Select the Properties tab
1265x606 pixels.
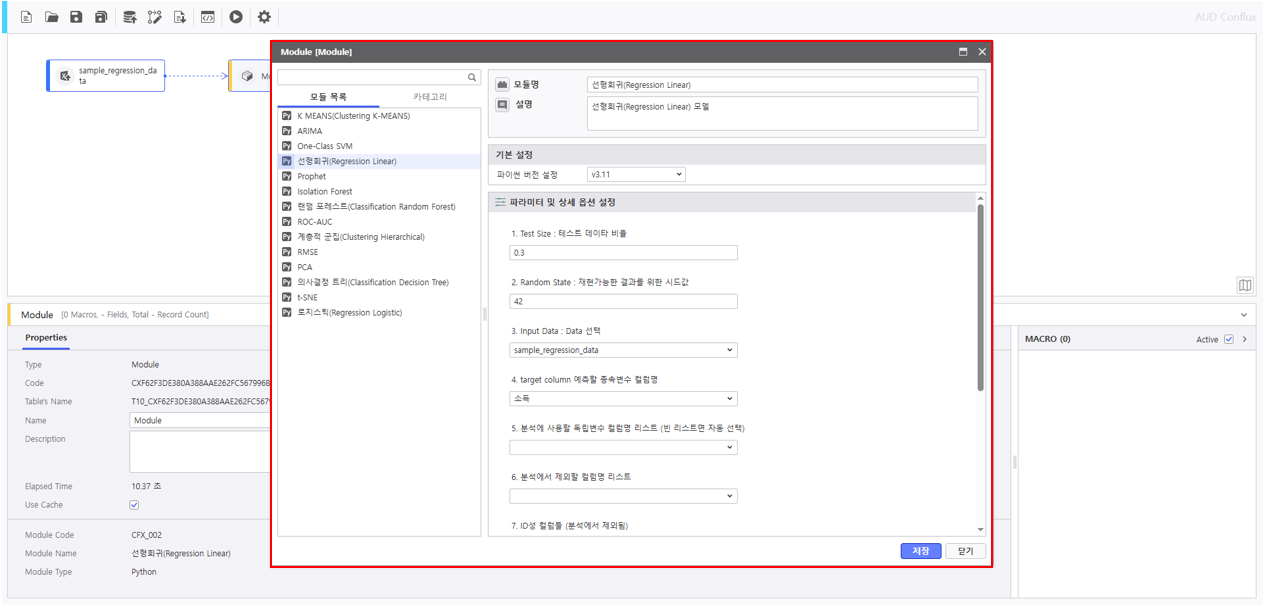[x=46, y=338]
